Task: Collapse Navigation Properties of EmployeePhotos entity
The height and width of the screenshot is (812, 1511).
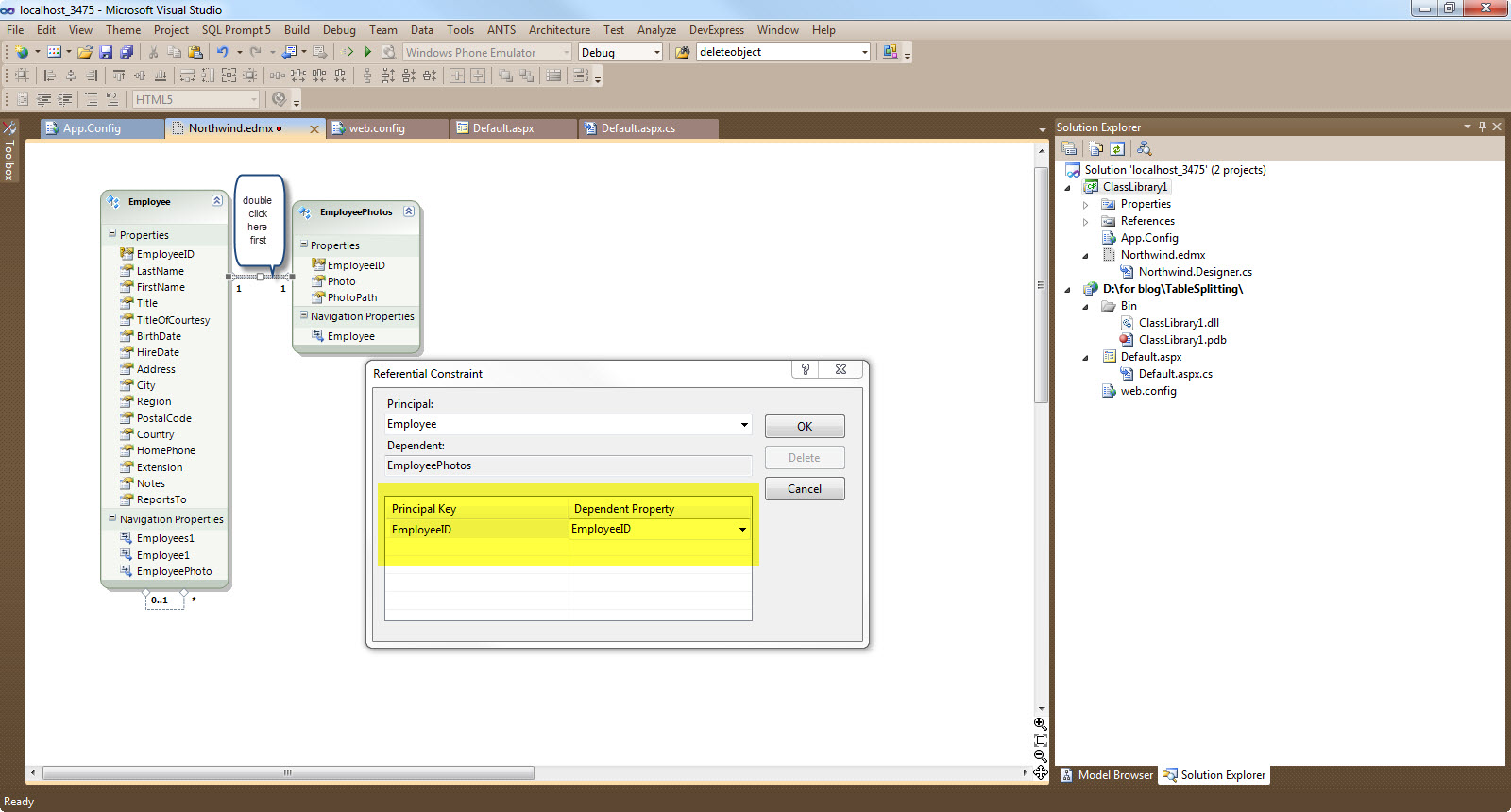Action: (304, 315)
